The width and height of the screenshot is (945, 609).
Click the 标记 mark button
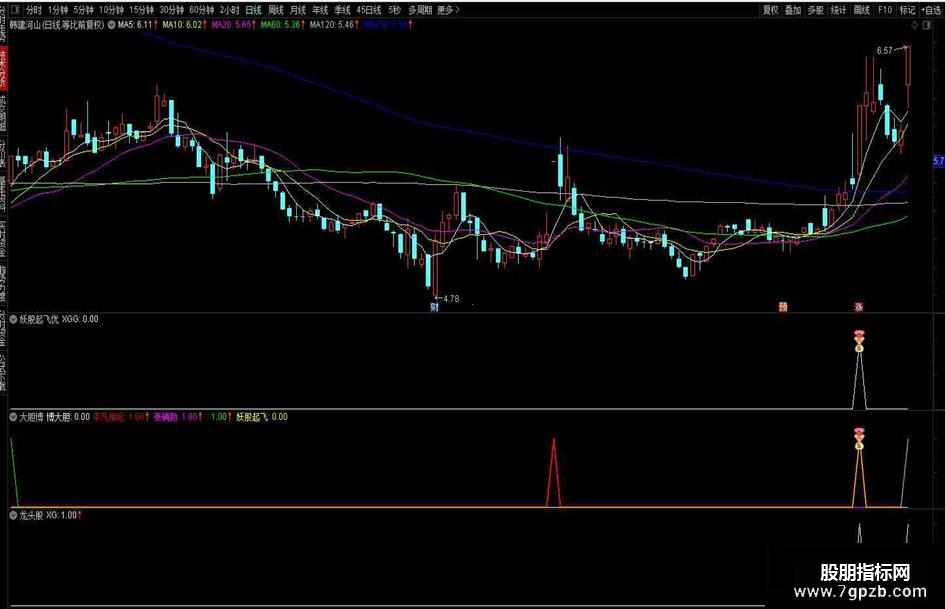[907, 10]
